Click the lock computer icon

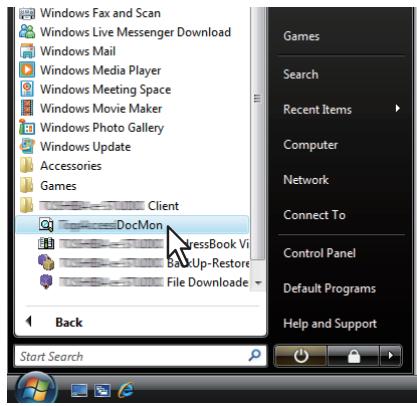tap(354, 356)
